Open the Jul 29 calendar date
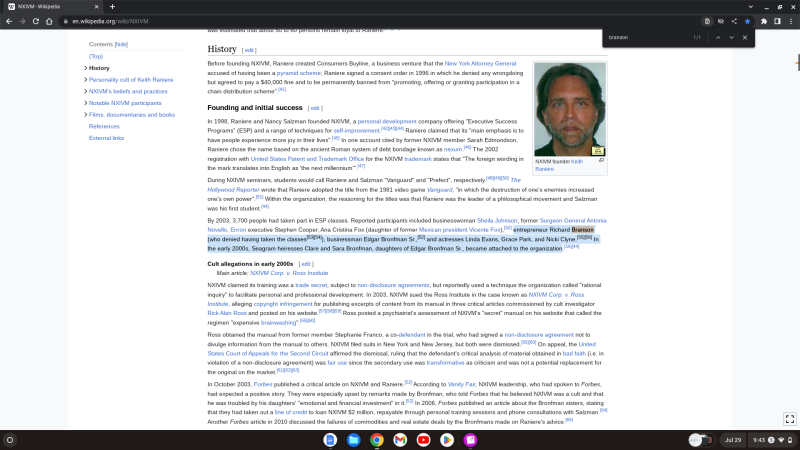The image size is (800, 450). pyautogui.click(x=733, y=440)
